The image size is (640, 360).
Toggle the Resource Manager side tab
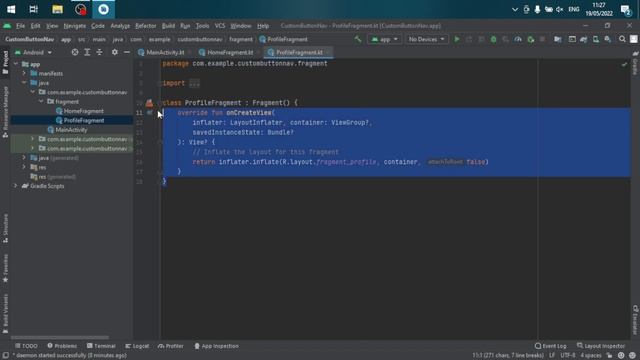(x=5, y=112)
